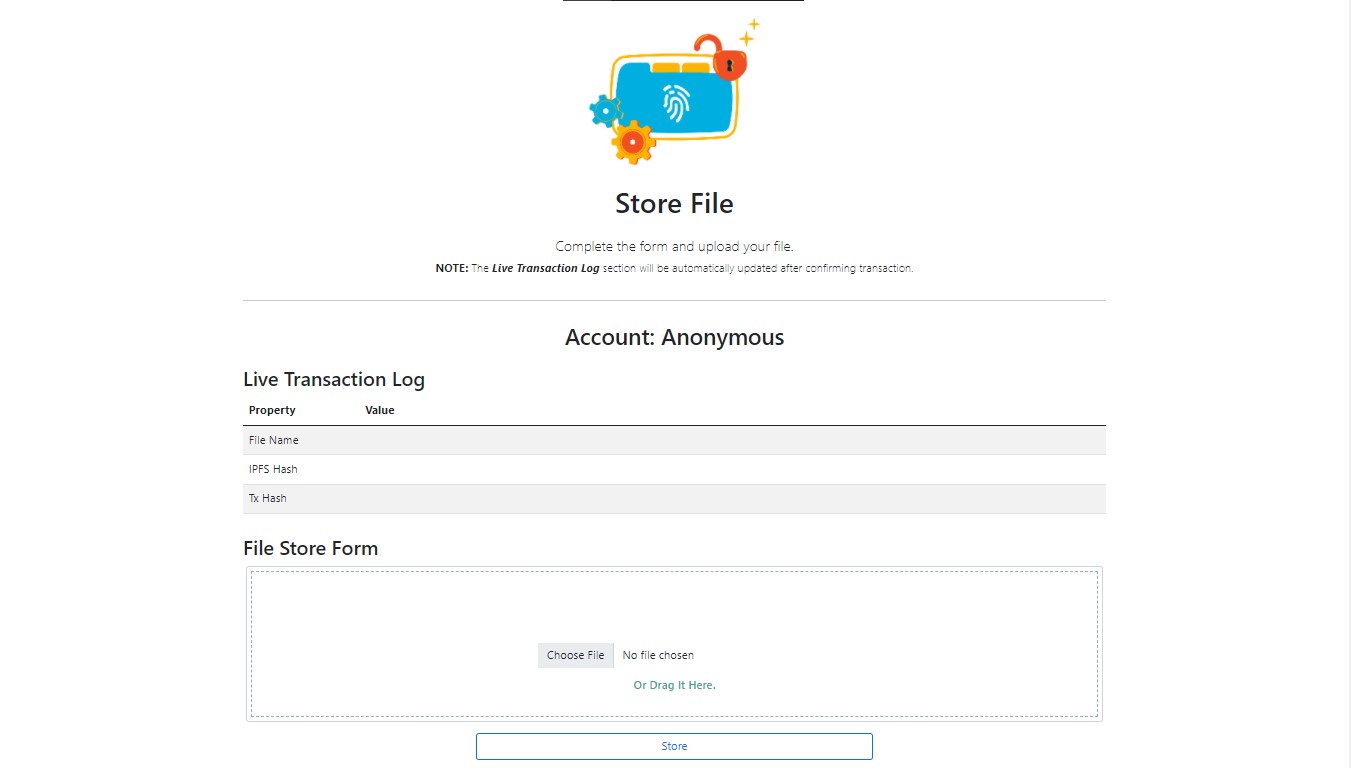Screen dimensions: 1351x768
Task: Click the small blue gear icon
Action: point(604,110)
